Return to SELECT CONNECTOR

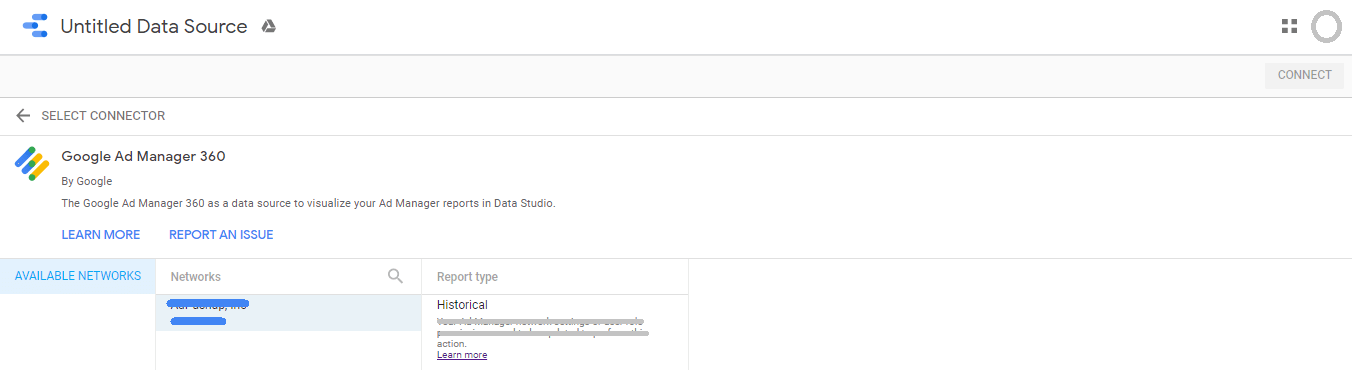pyautogui.click(x=103, y=116)
